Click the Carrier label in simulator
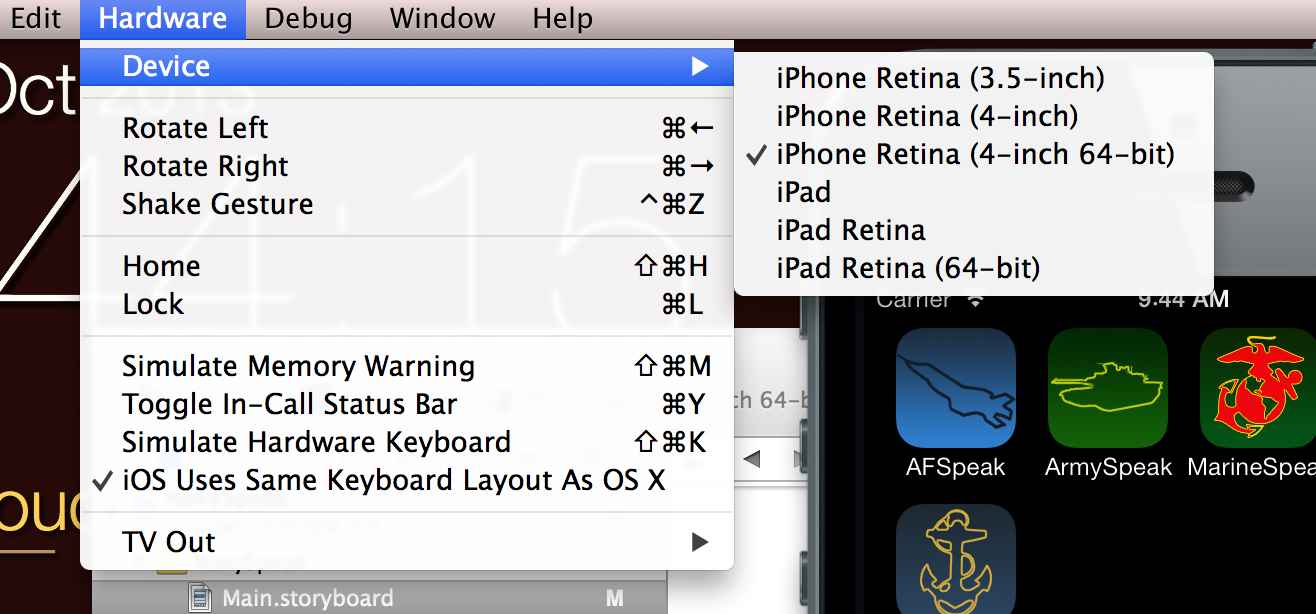 tap(913, 299)
